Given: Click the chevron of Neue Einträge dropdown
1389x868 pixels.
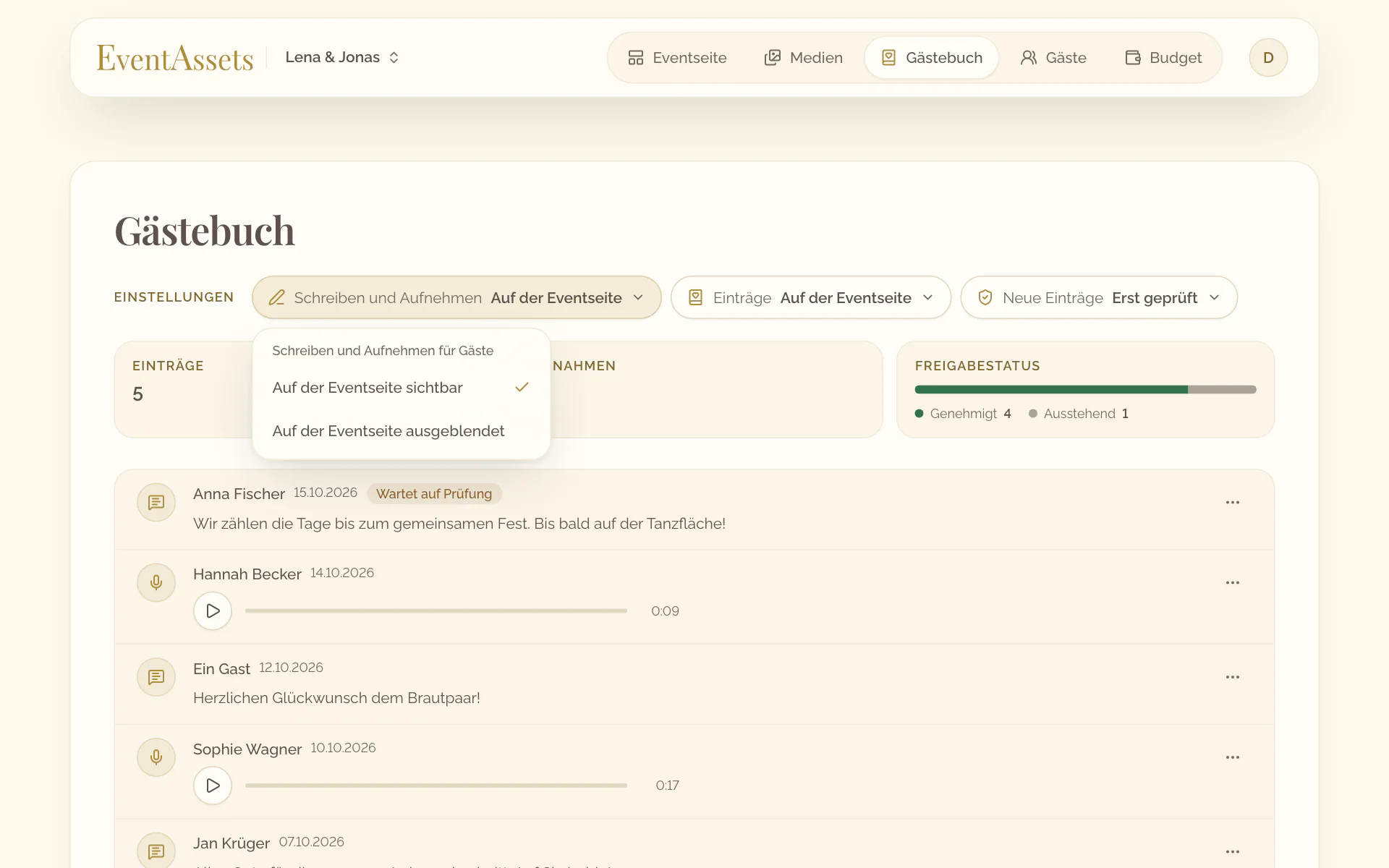Looking at the screenshot, I should click(1214, 297).
